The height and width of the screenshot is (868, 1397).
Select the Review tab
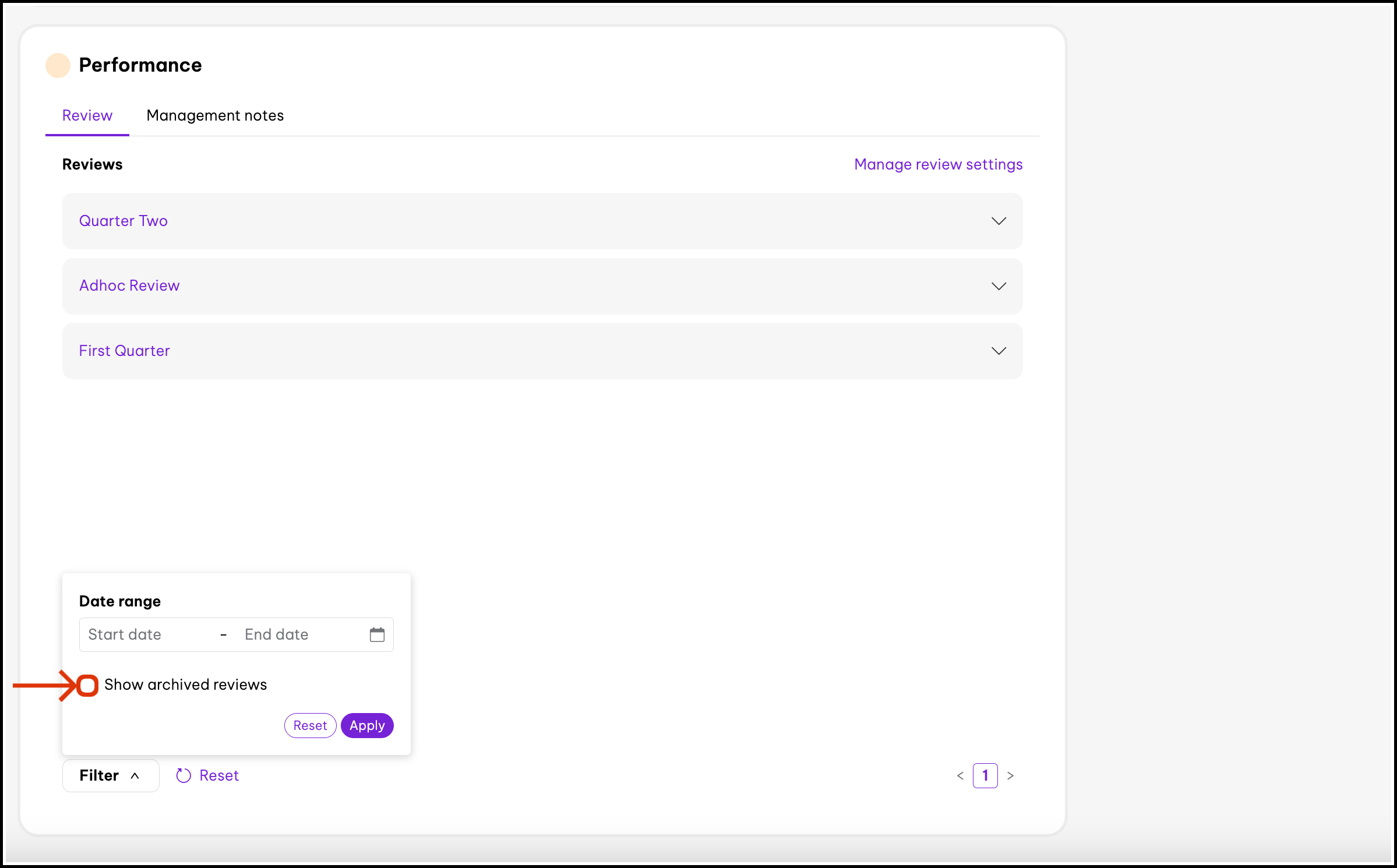[x=87, y=115]
